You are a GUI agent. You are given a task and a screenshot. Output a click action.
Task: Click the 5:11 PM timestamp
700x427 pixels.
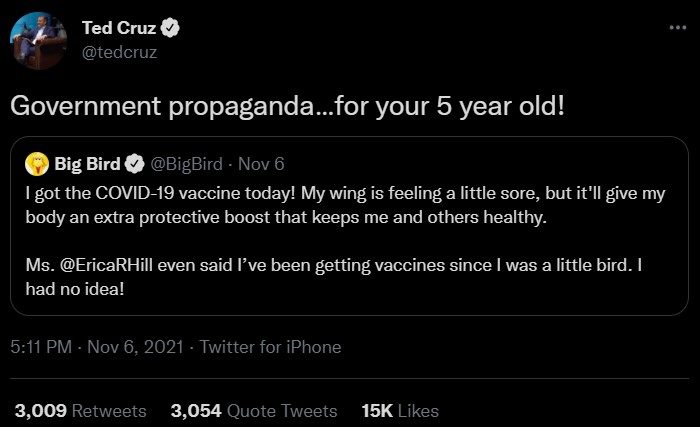(x=41, y=347)
